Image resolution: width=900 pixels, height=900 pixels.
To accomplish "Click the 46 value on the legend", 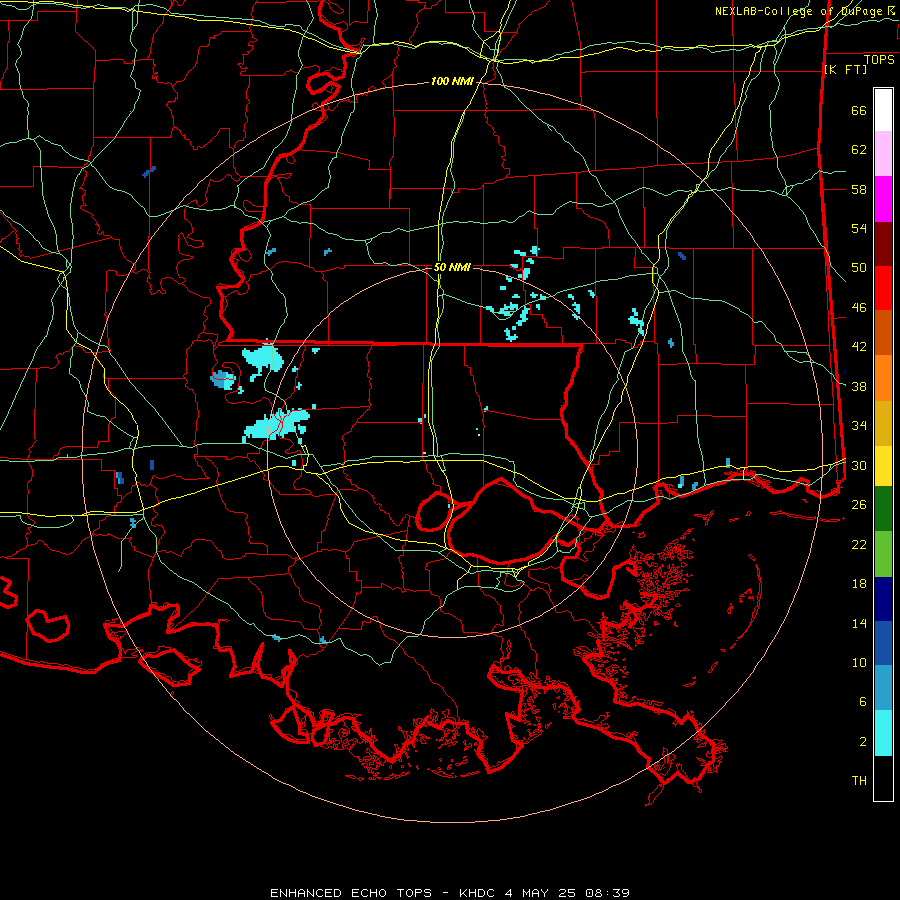I will 859,308.
